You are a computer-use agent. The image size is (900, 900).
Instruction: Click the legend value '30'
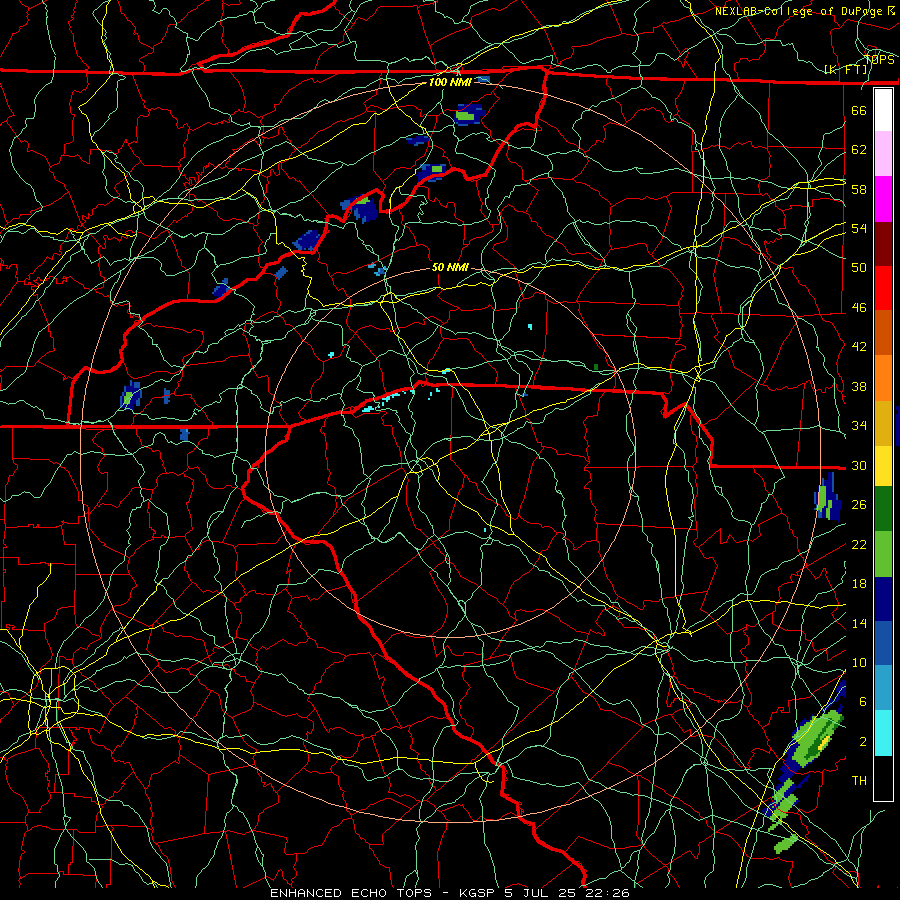(x=859, y=465)
